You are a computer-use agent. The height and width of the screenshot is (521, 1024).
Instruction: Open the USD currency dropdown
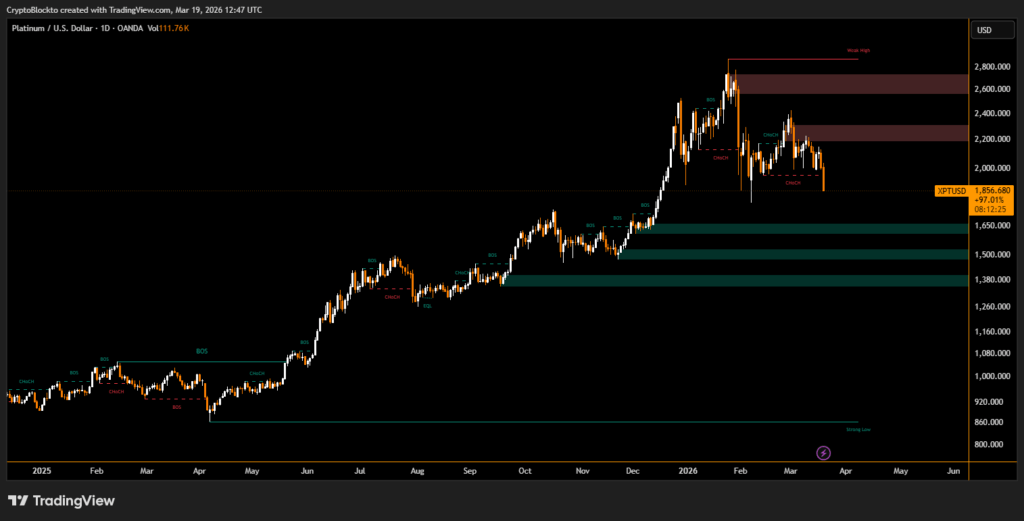(983, 30)
